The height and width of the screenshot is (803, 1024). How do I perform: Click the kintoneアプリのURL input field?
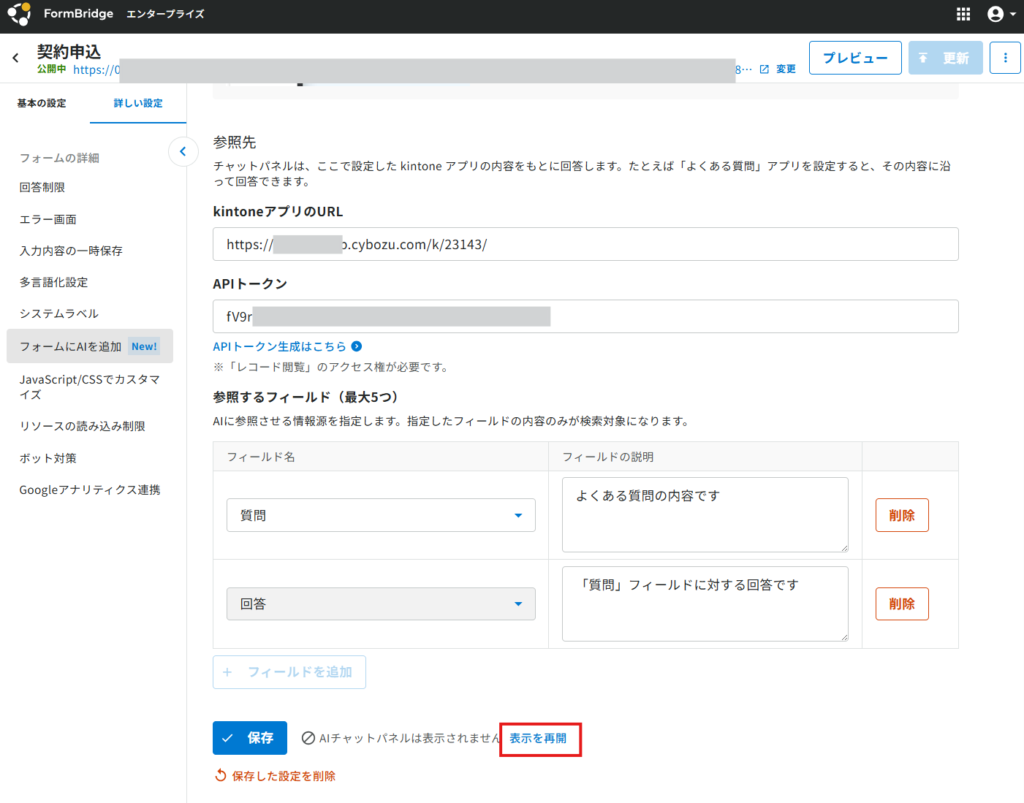pyautogui.click(x=585, y=244)
